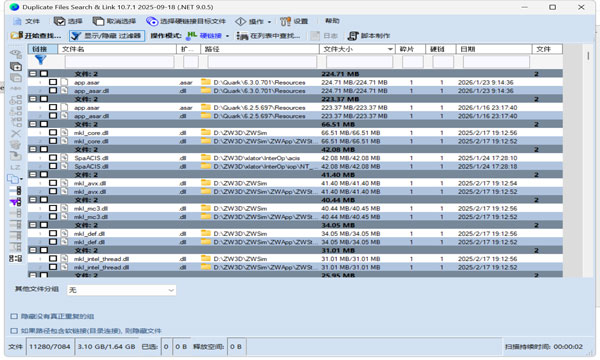Click the 脚本制作 script icon

[x=353, y=36]
